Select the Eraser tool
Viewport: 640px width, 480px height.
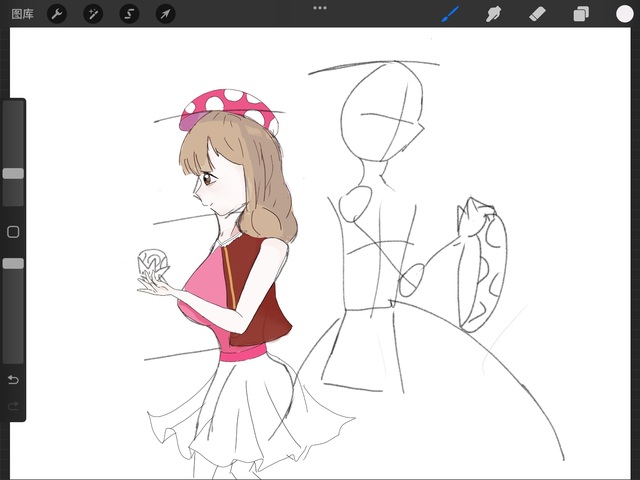click(x=536, y=14)
